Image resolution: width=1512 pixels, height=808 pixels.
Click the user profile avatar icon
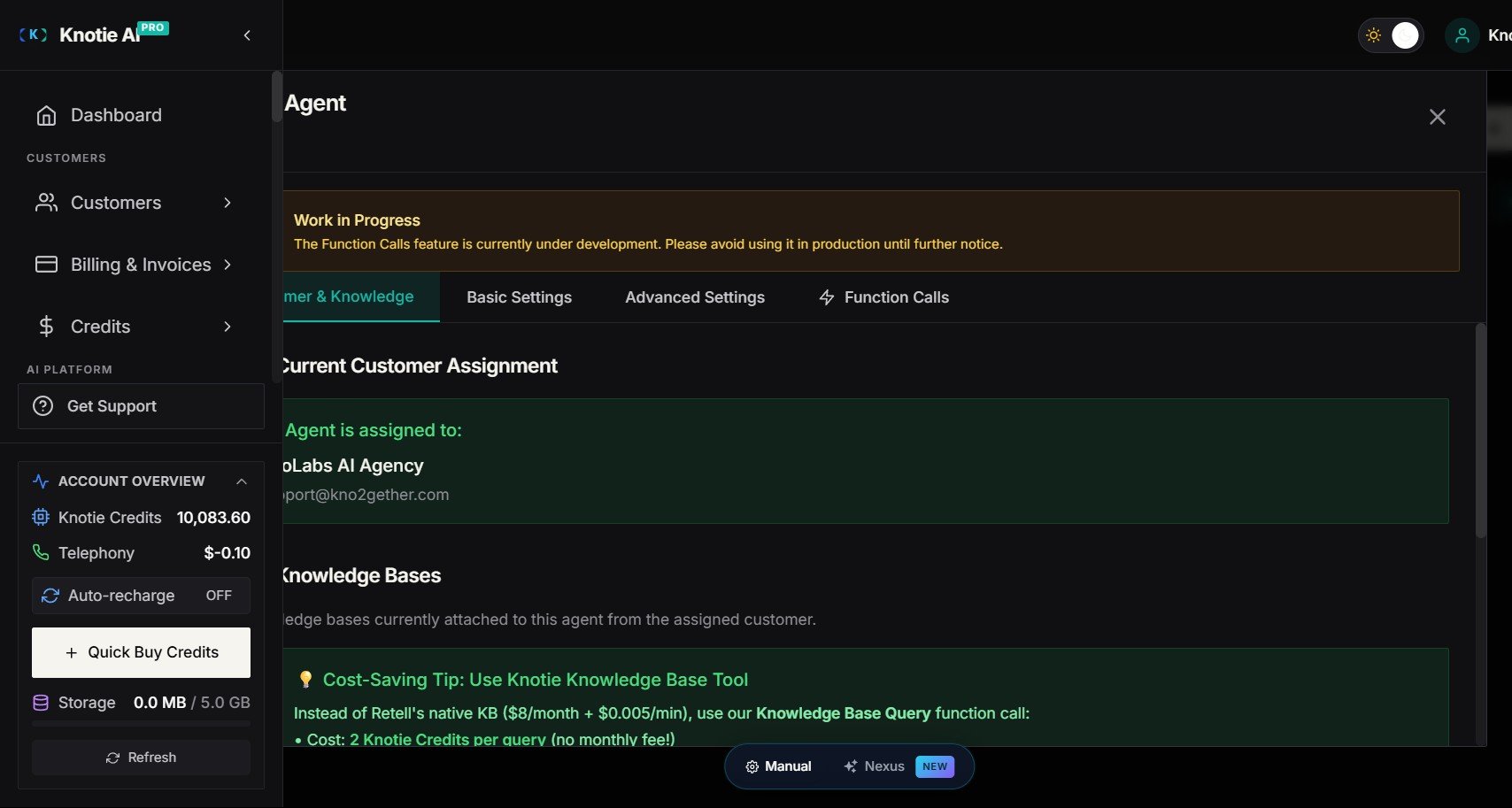1462,35
